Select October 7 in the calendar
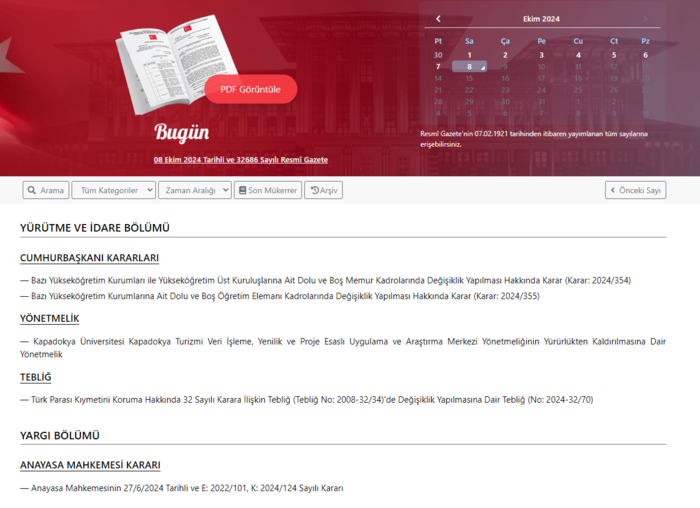 (x=438, y=67)
